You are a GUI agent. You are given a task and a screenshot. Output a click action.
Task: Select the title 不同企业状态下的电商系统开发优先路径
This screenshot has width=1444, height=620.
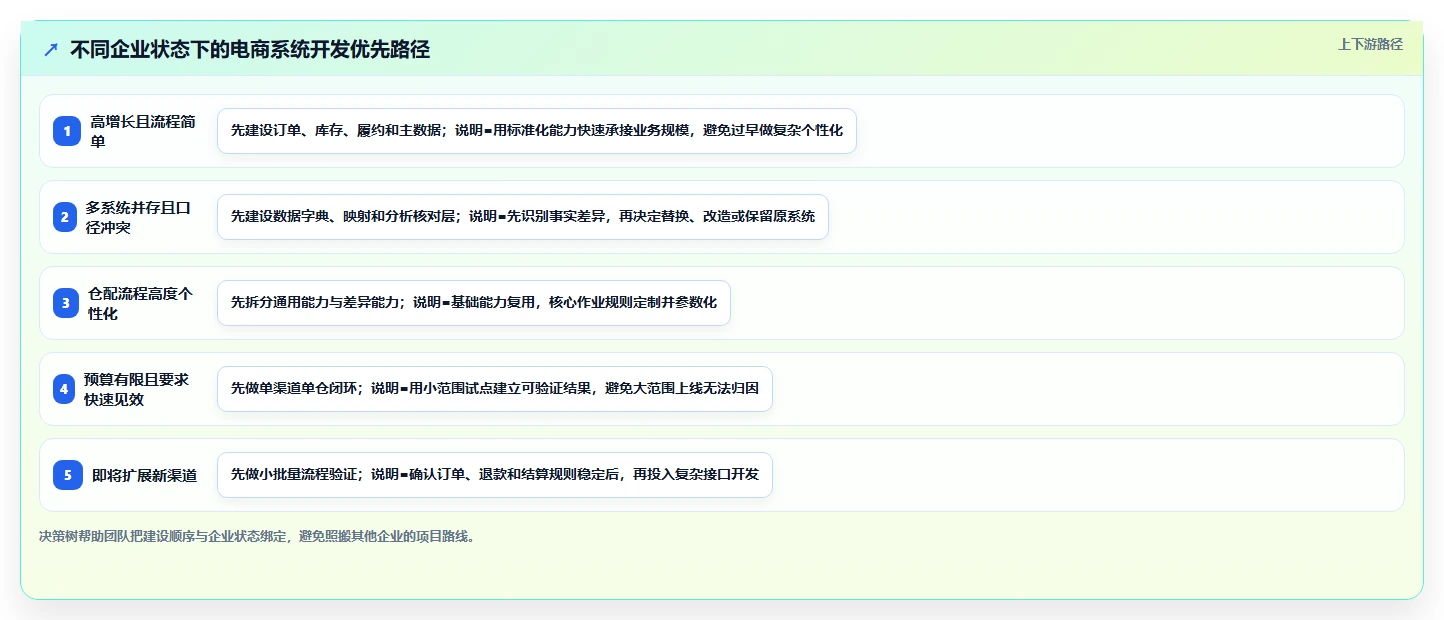click(x=250, y=49)
